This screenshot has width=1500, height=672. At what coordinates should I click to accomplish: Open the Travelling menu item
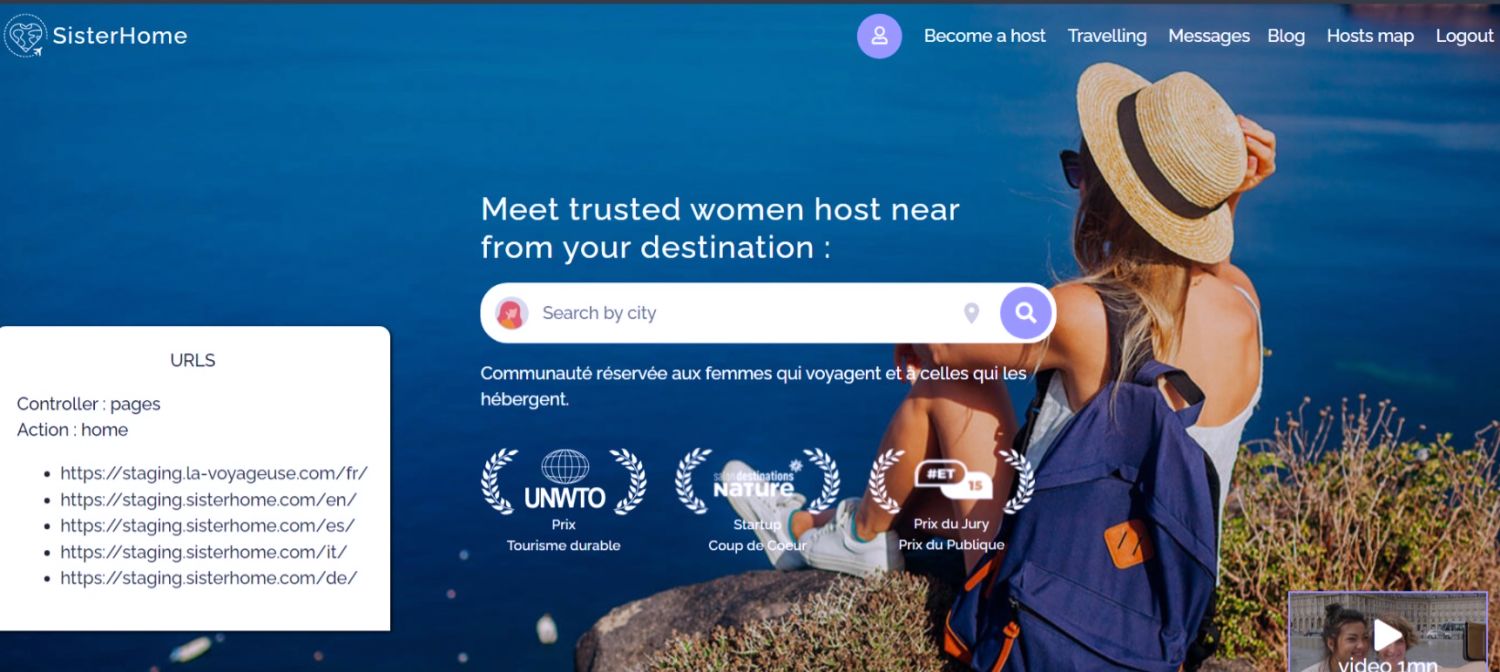tap(1107, 36)
